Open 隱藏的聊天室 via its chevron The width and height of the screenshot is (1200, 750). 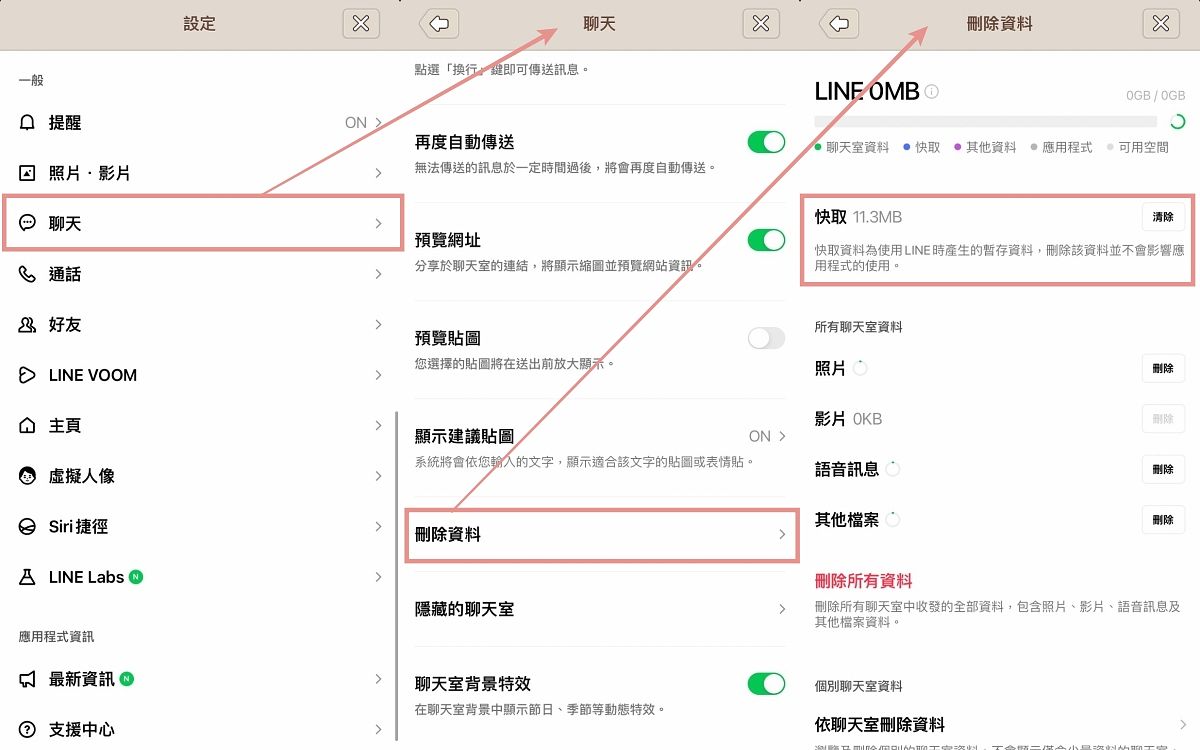[782, 609]
